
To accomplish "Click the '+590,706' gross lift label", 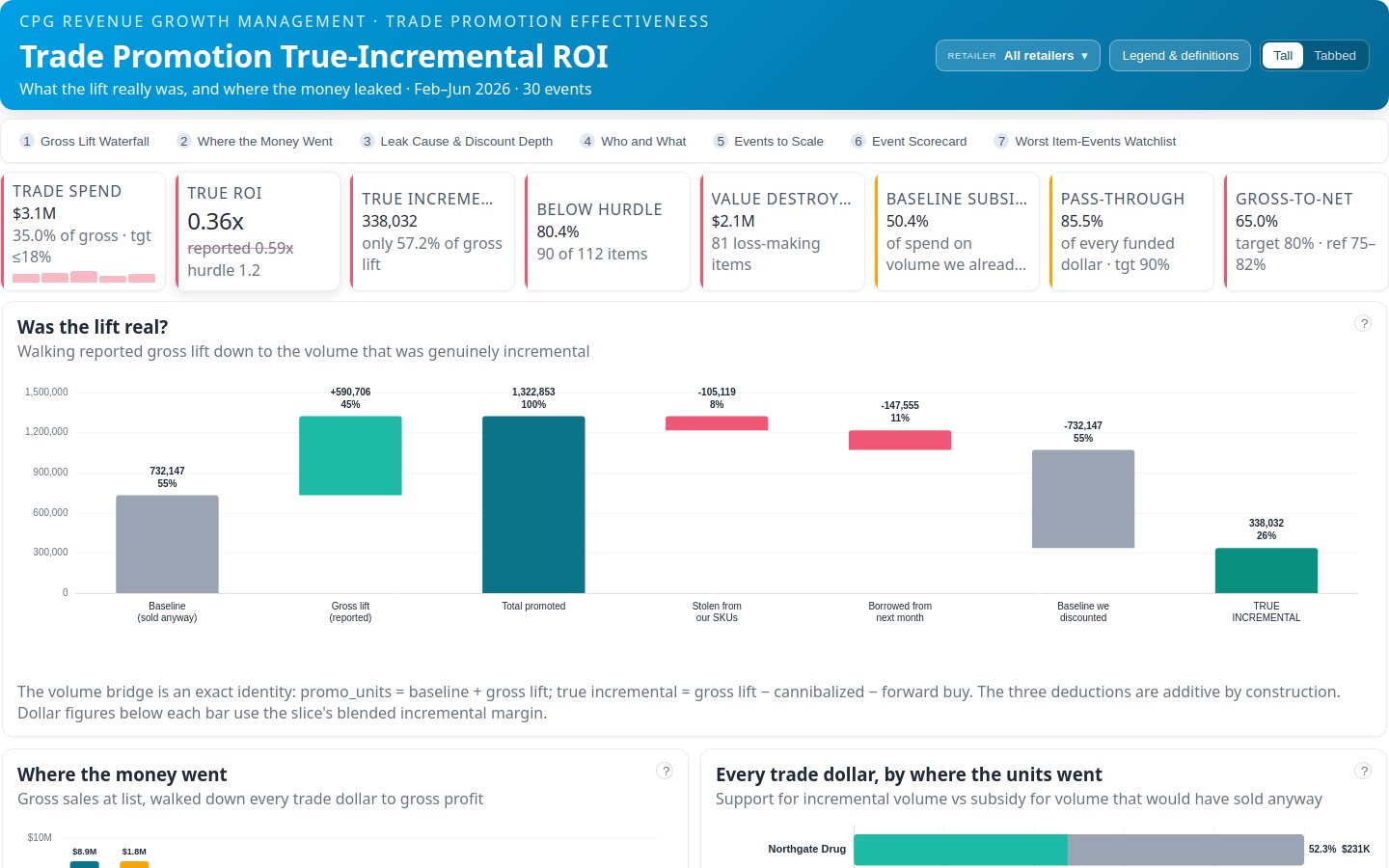I will pyautogui.click(x=350, y=392).
